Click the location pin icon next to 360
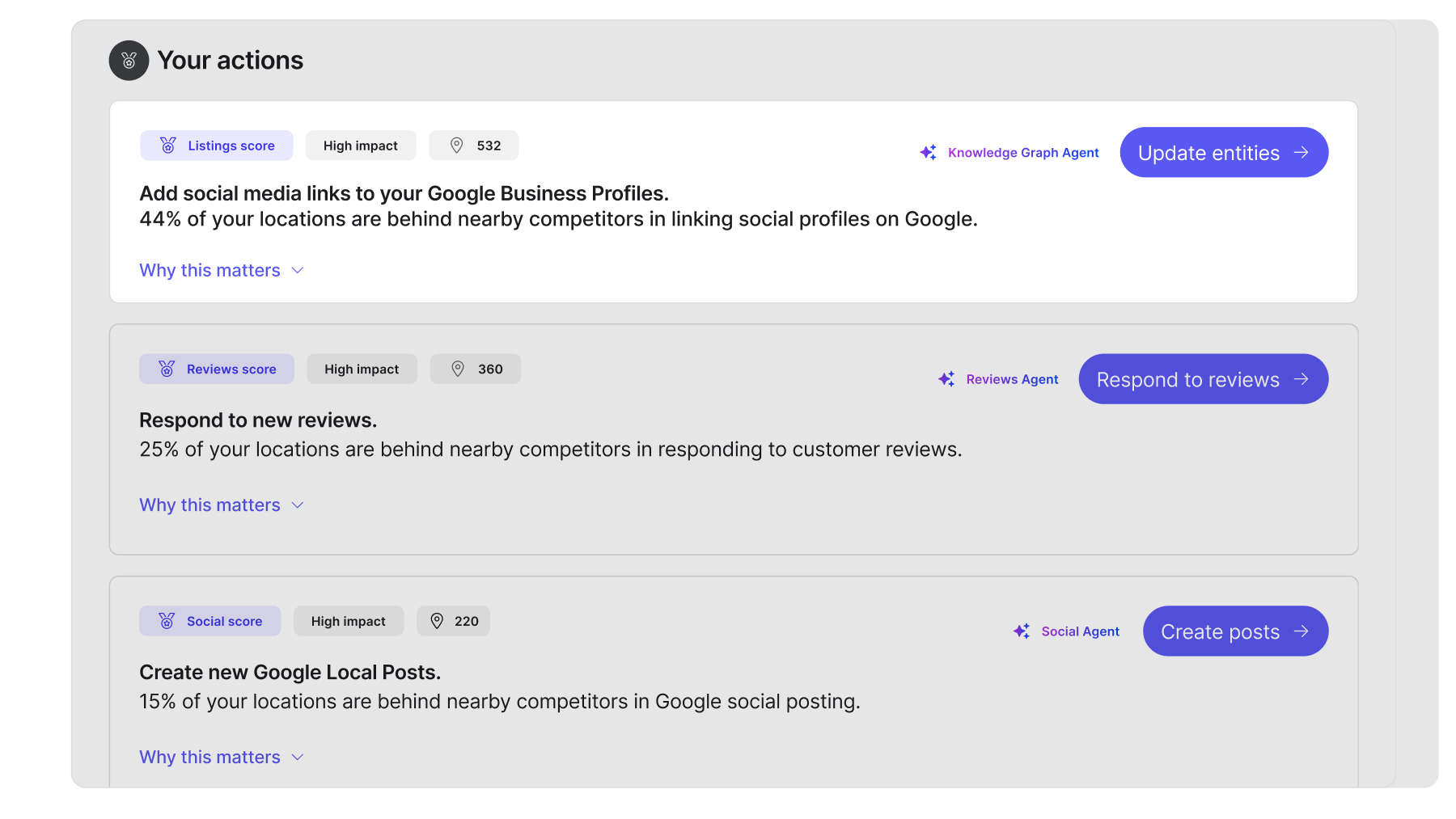The height and width of the screenshot is (819, 1456). [458, 369]
